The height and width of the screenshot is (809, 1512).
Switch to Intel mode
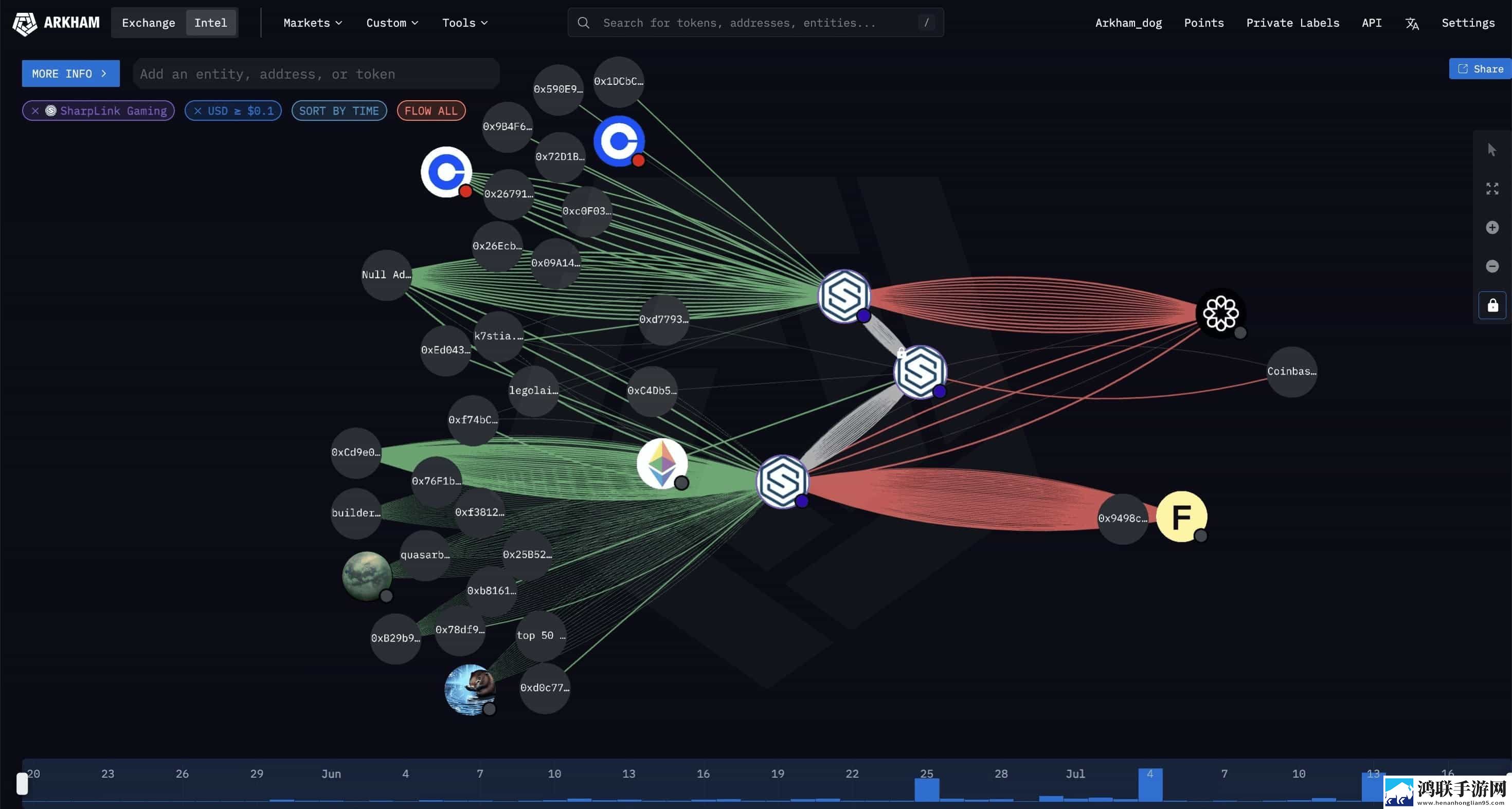coord(211,23)
